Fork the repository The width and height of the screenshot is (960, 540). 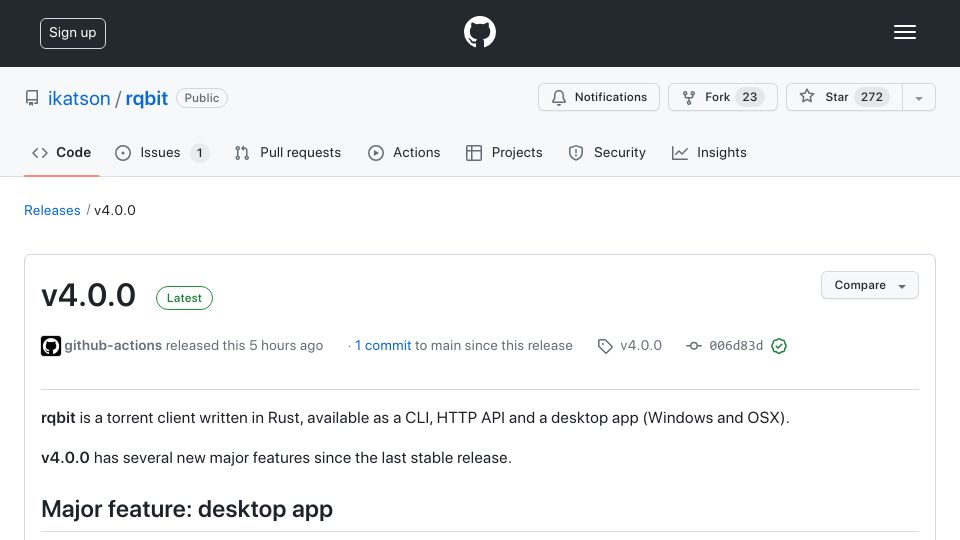(722, 97)
